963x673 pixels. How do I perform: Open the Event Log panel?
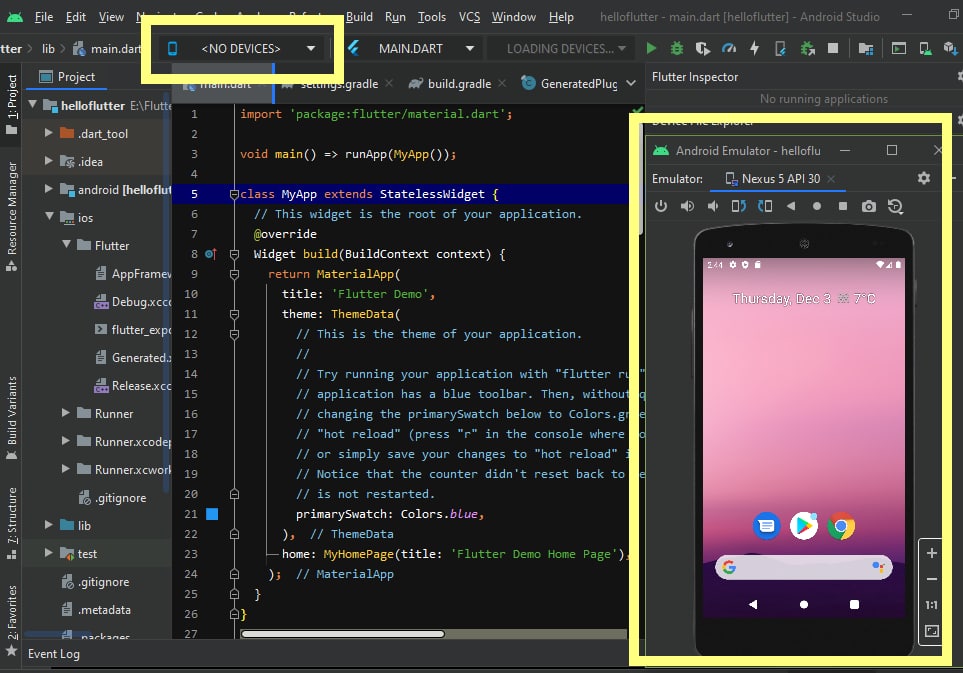point(53,654)
